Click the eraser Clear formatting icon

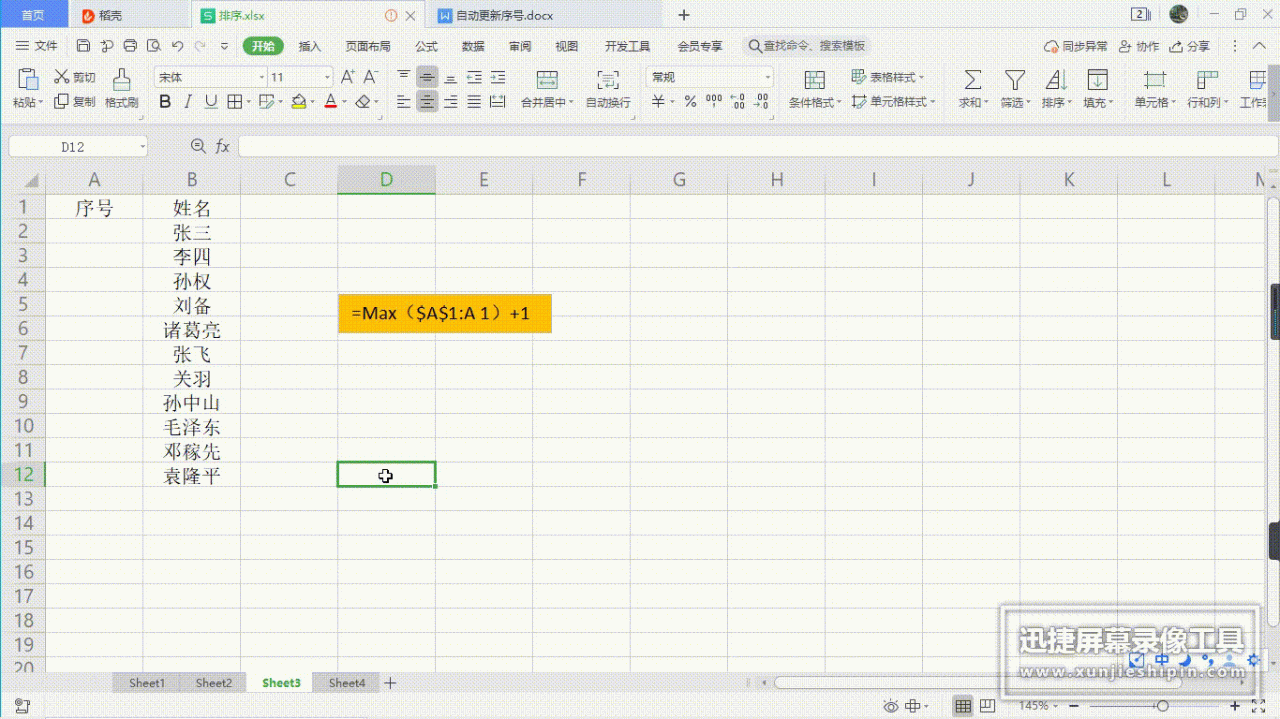pos(363,102)
